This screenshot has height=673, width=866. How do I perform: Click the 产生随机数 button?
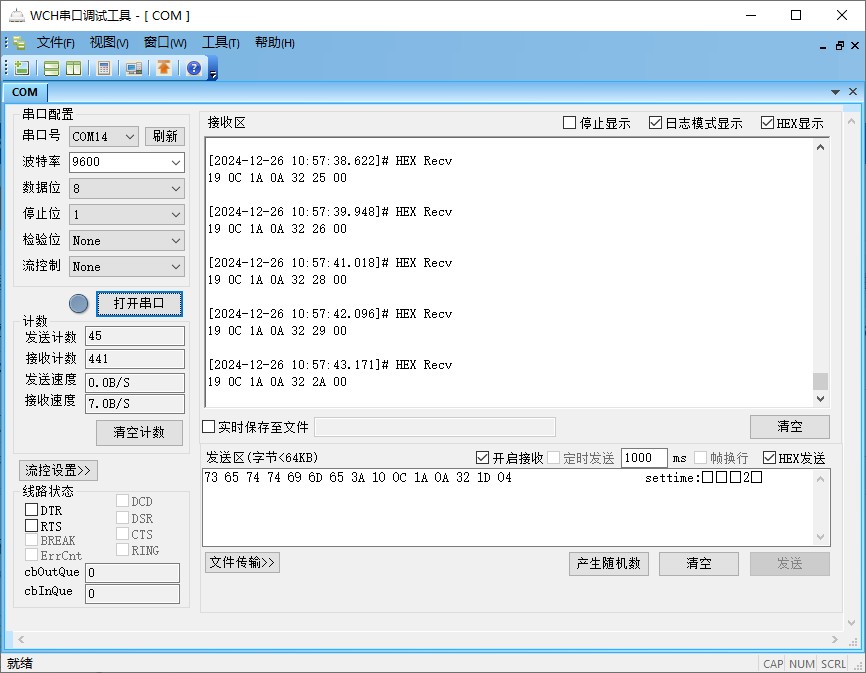click(608, 563)
